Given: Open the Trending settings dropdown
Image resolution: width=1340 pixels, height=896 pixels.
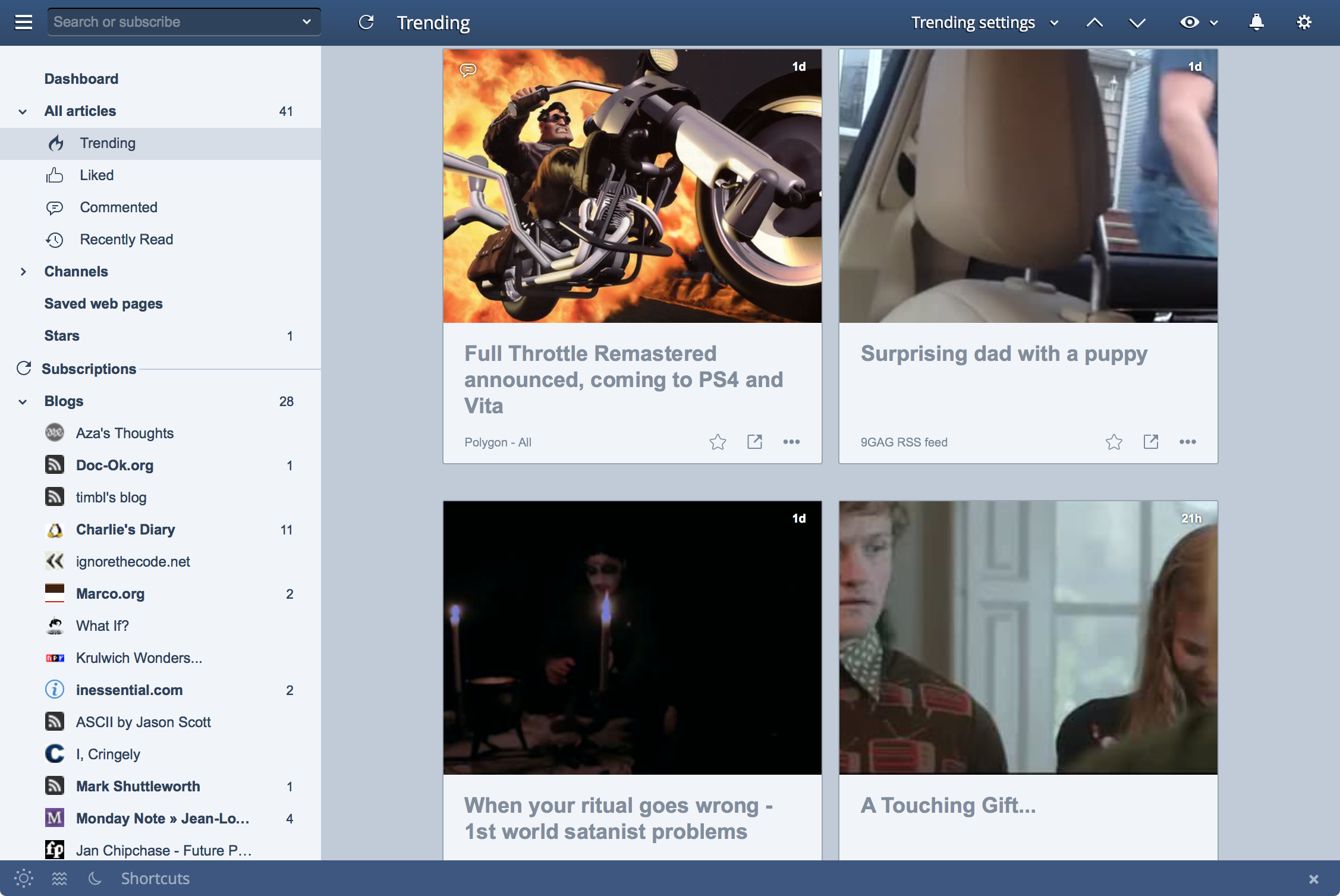Looking at the screenshot, I should coord(984,23).
